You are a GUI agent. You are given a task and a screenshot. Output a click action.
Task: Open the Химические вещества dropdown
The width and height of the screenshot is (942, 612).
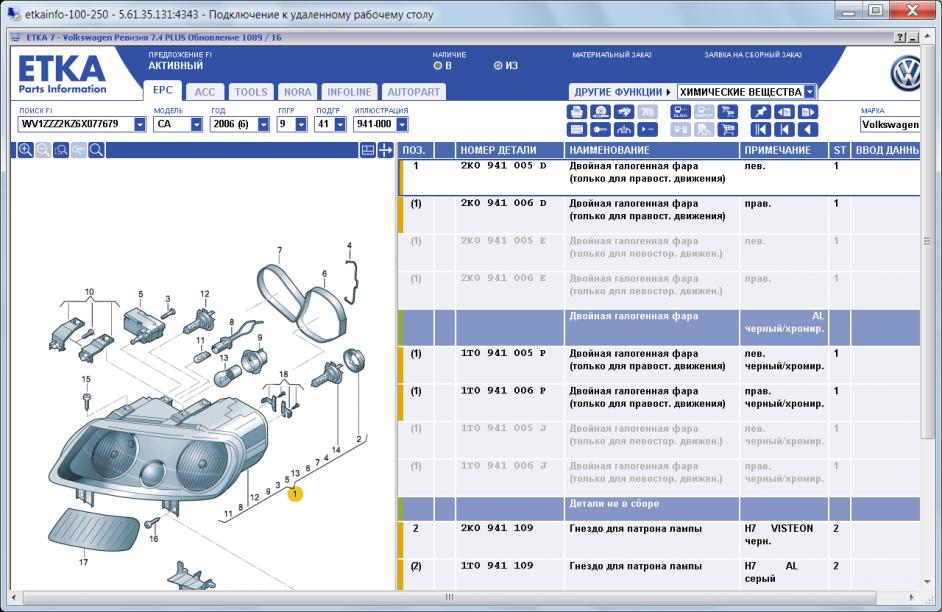click(x=810, y=92)
